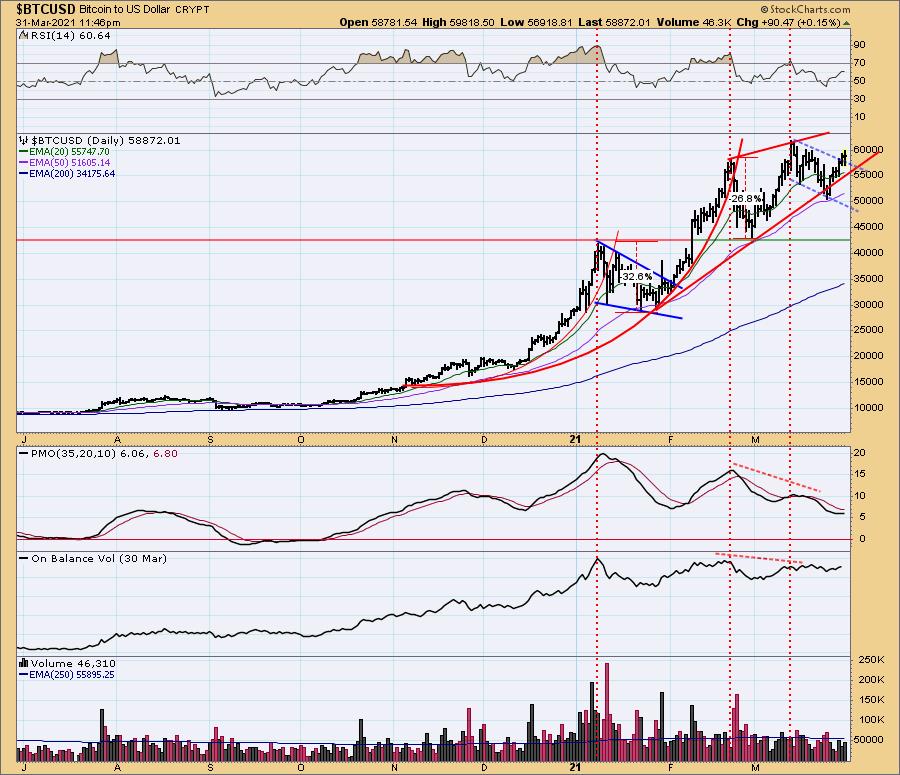Image resolution: width=900 pixels, height=775 pixels.
Task: Click the 45000 price axis label
Action: pos(868,227)
